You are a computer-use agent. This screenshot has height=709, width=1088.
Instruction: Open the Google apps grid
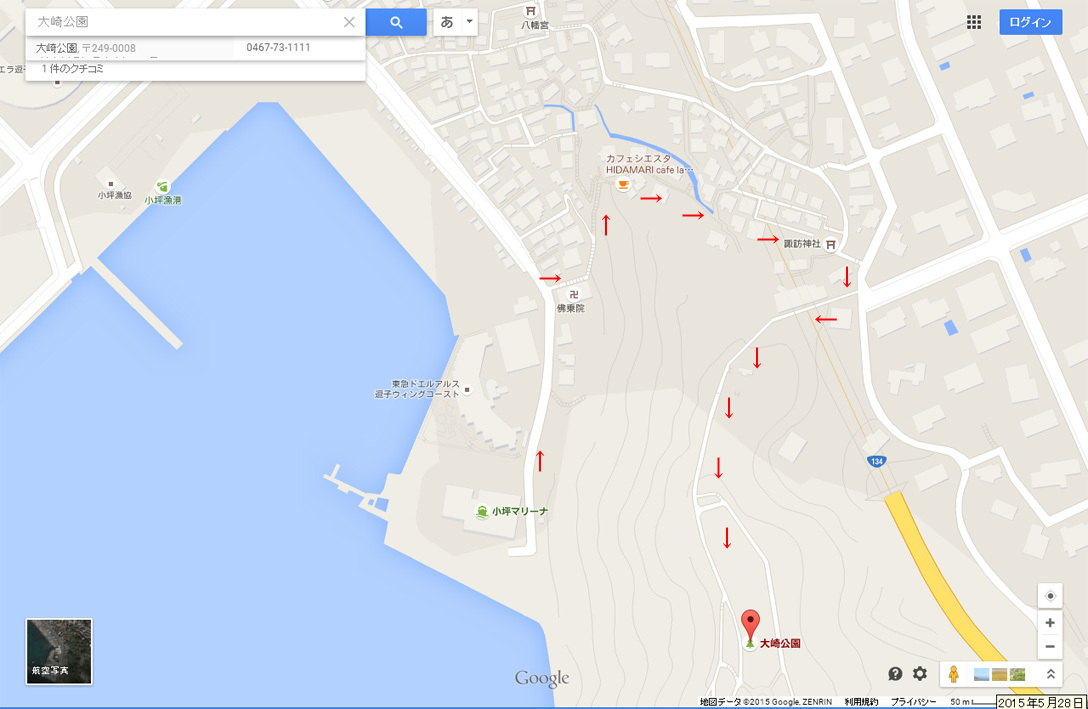click(974, 22)
